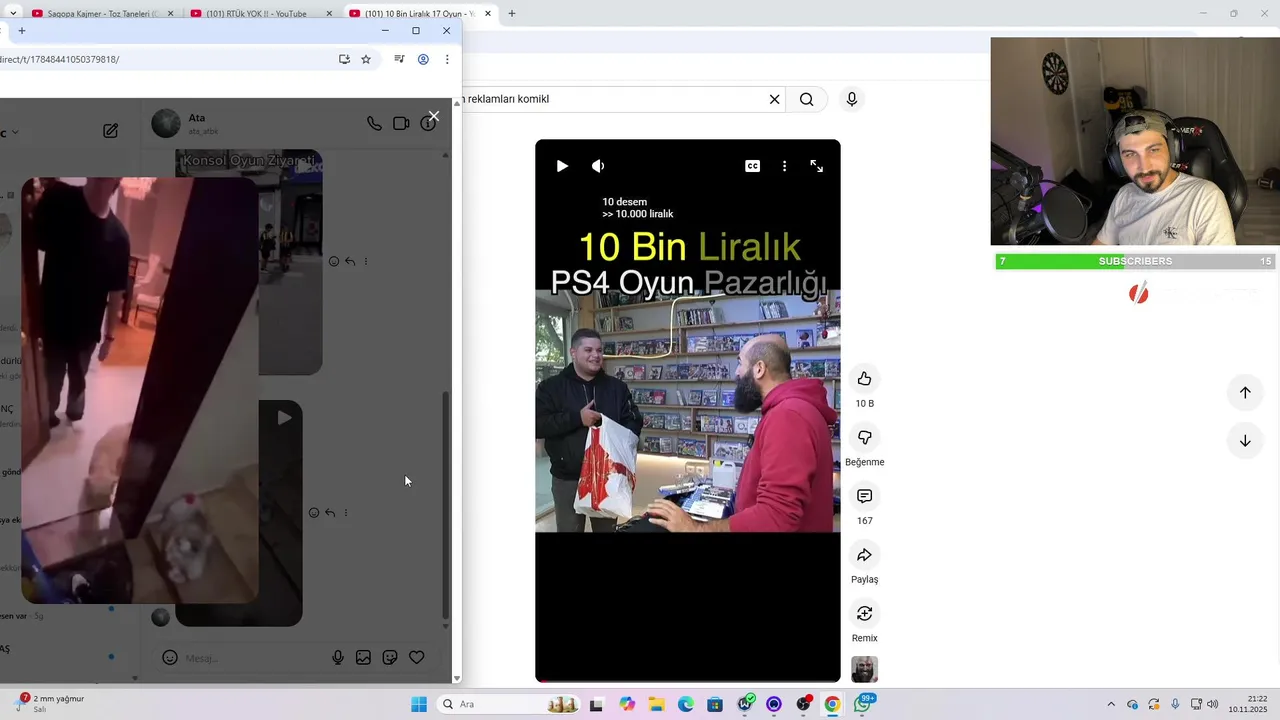Click the enlarged media preview in viewer
This screenshot has width=1280, height=720.
140,390
